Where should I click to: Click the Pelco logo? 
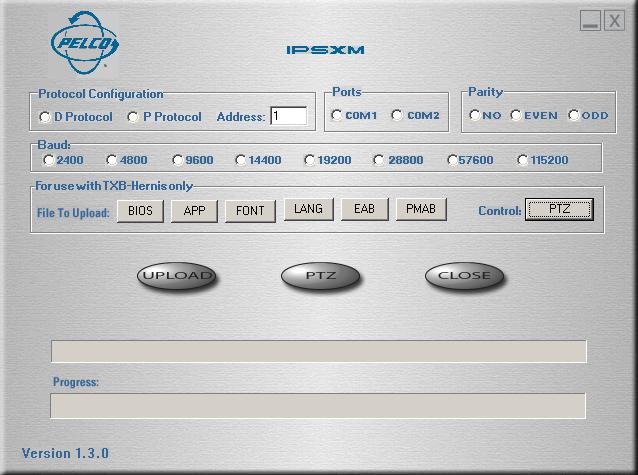point(85,43)
